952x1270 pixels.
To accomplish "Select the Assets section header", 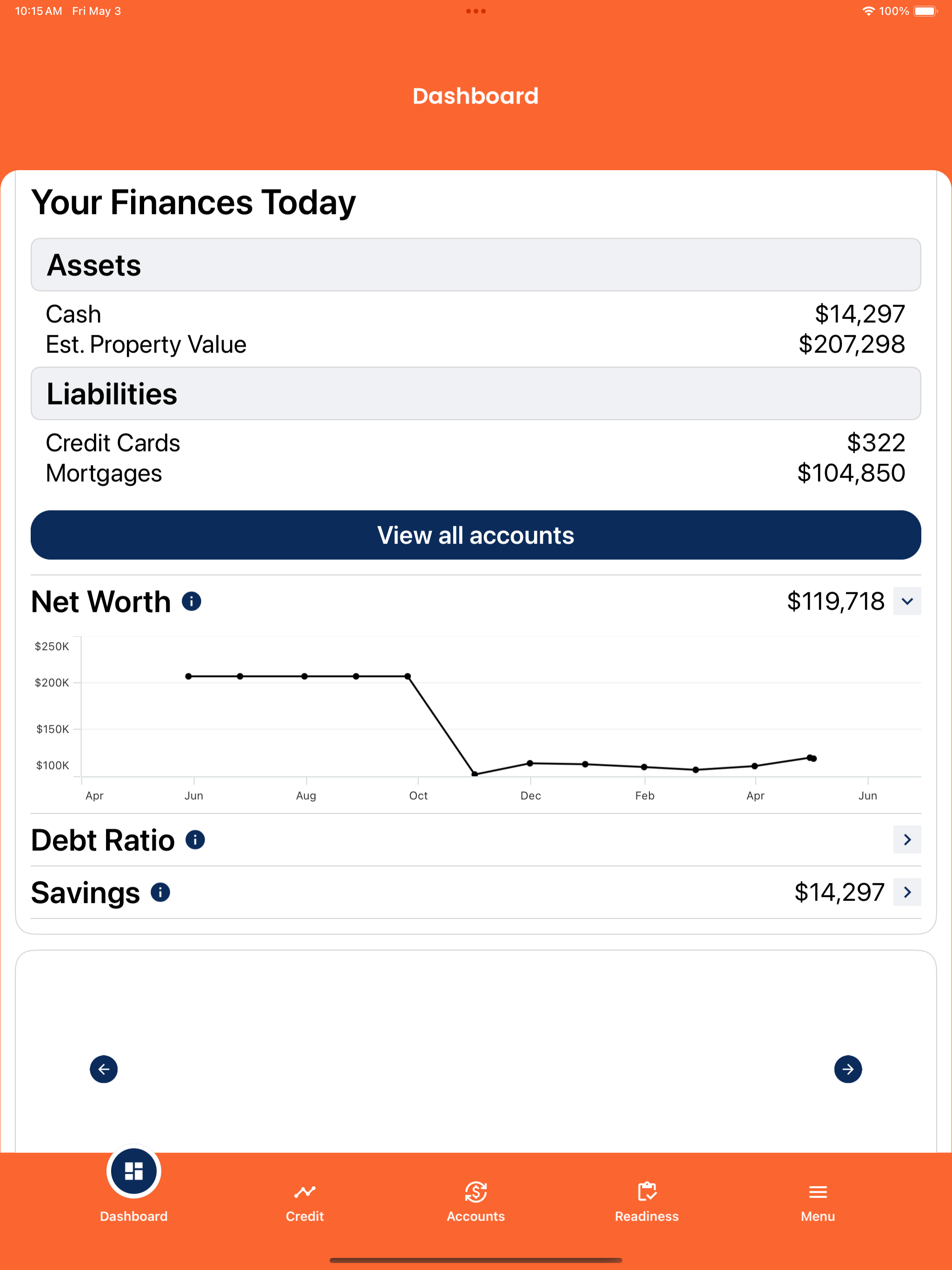I will tap(476, 265).
